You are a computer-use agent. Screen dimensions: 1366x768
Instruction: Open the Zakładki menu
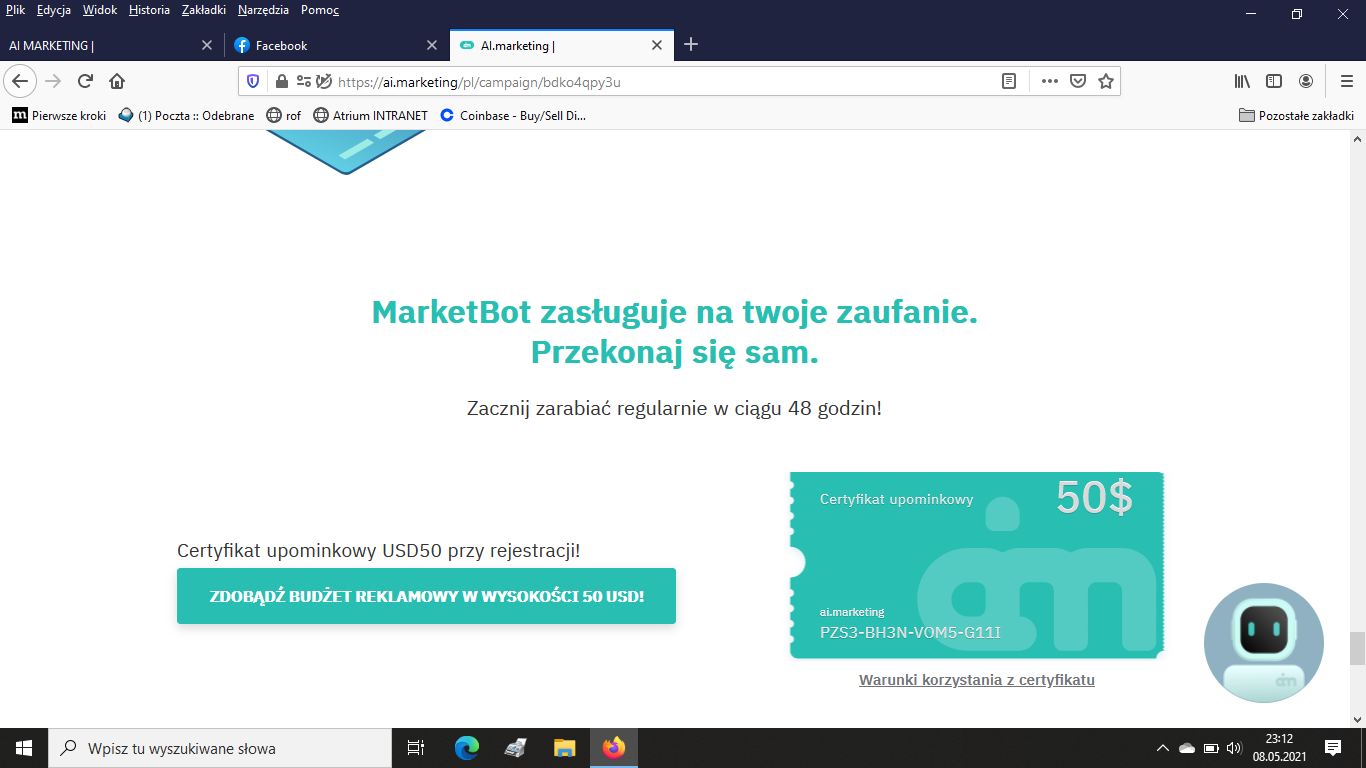(x=204, y=10)
